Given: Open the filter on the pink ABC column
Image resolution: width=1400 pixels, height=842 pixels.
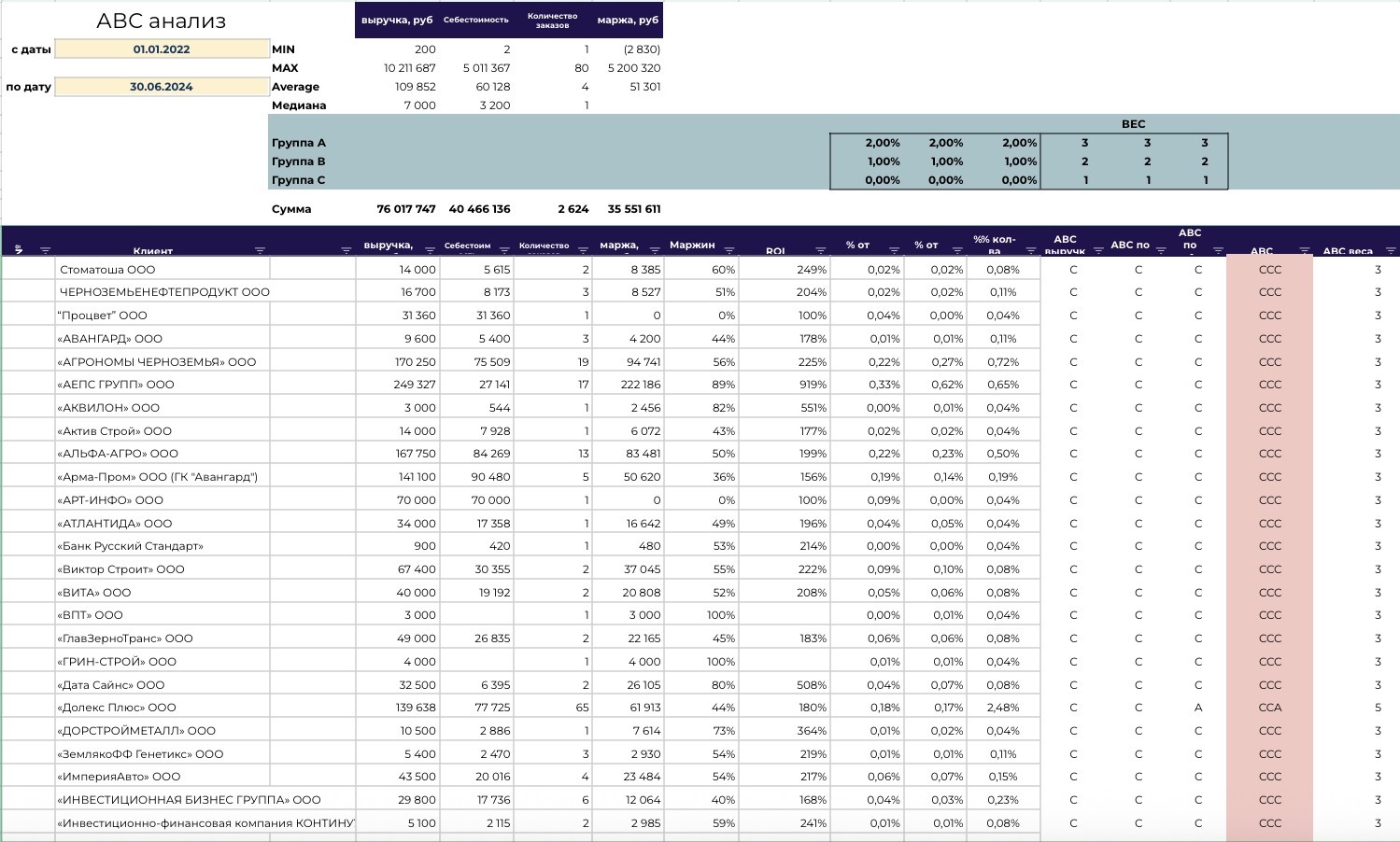Looking at the screenshot, I should point(1305,250).
